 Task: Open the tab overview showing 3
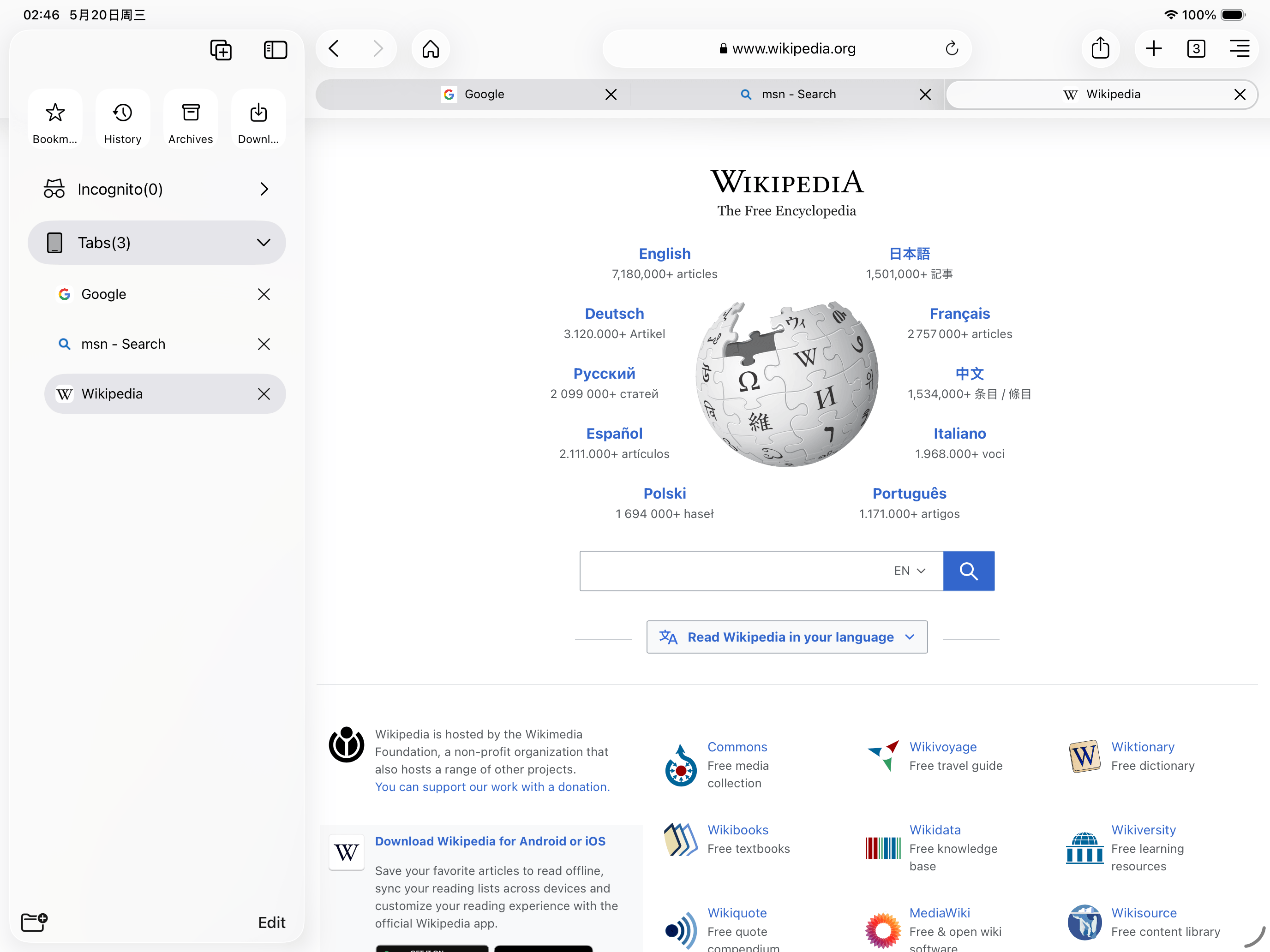(x=1197, y=49)
